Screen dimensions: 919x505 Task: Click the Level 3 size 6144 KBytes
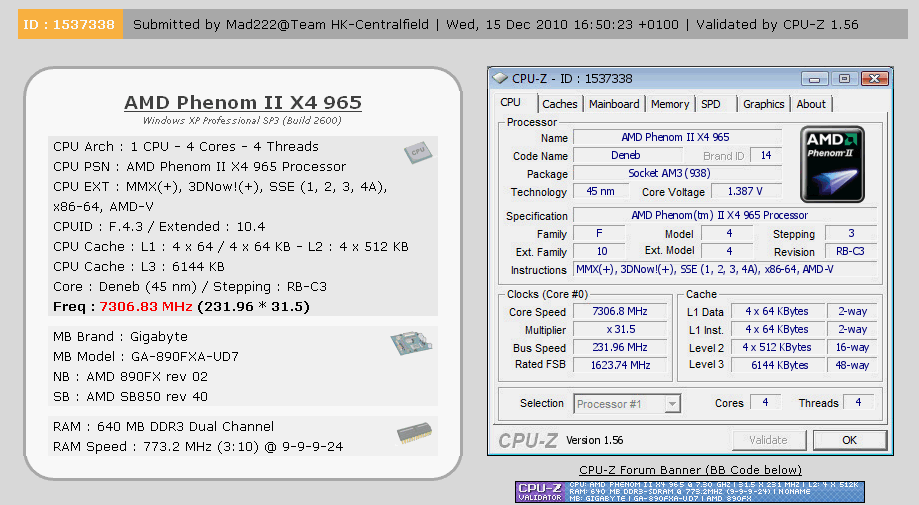pos(777,365)
